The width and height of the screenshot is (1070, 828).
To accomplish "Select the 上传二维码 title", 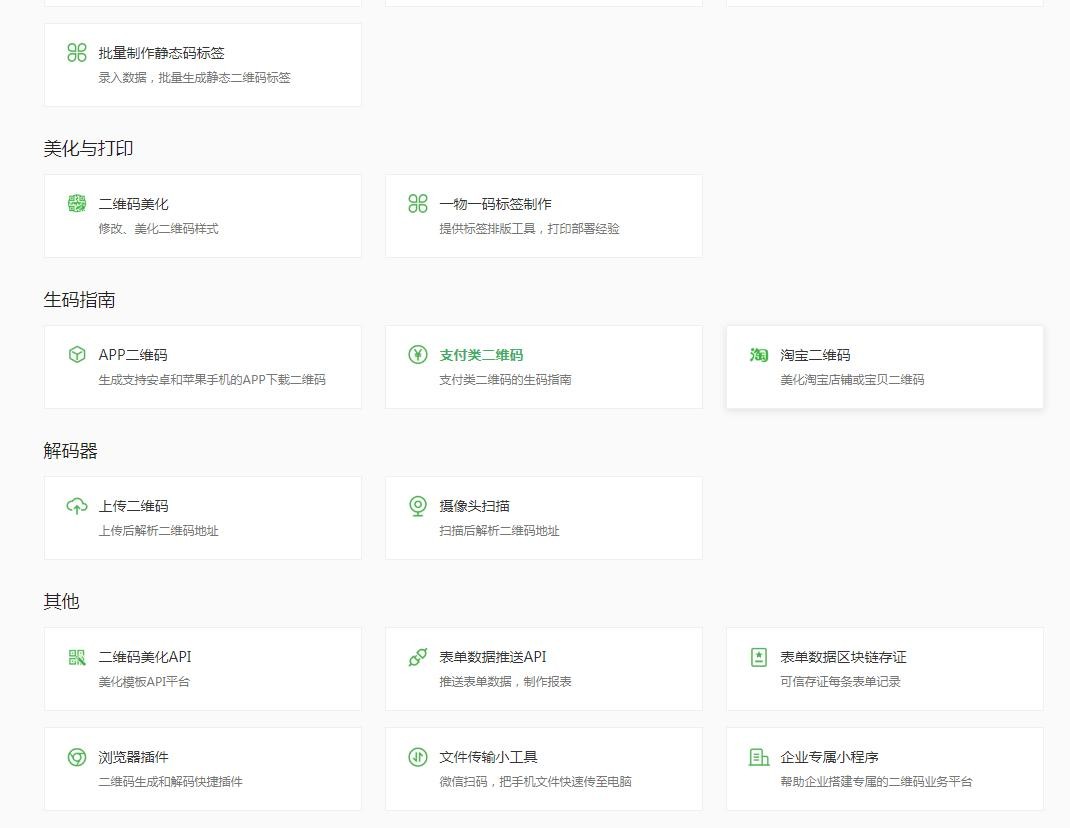I will tap(133, 506).
